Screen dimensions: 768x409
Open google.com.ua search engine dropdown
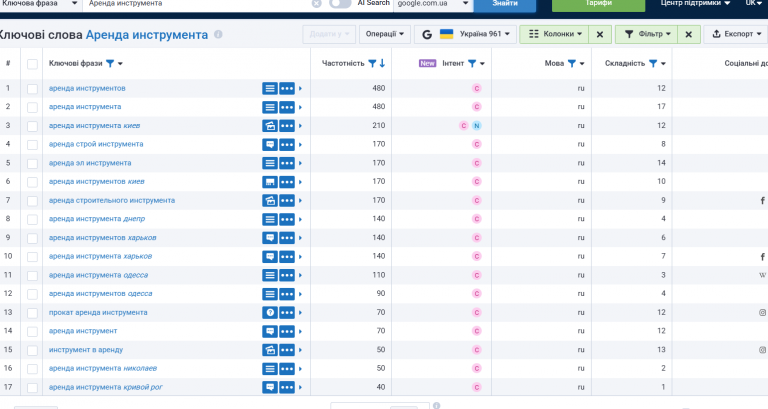[433, 3]
